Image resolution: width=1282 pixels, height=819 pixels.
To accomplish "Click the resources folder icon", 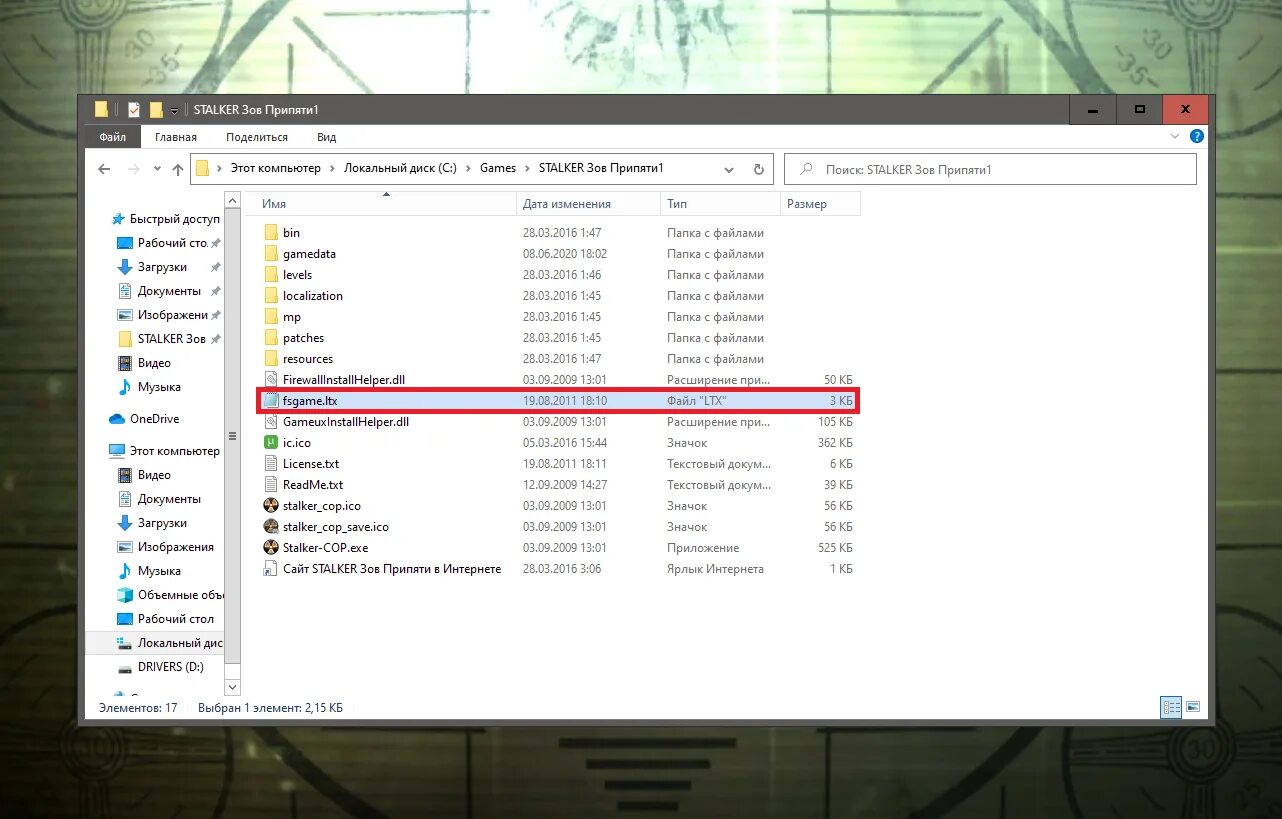I will [270, 358].
